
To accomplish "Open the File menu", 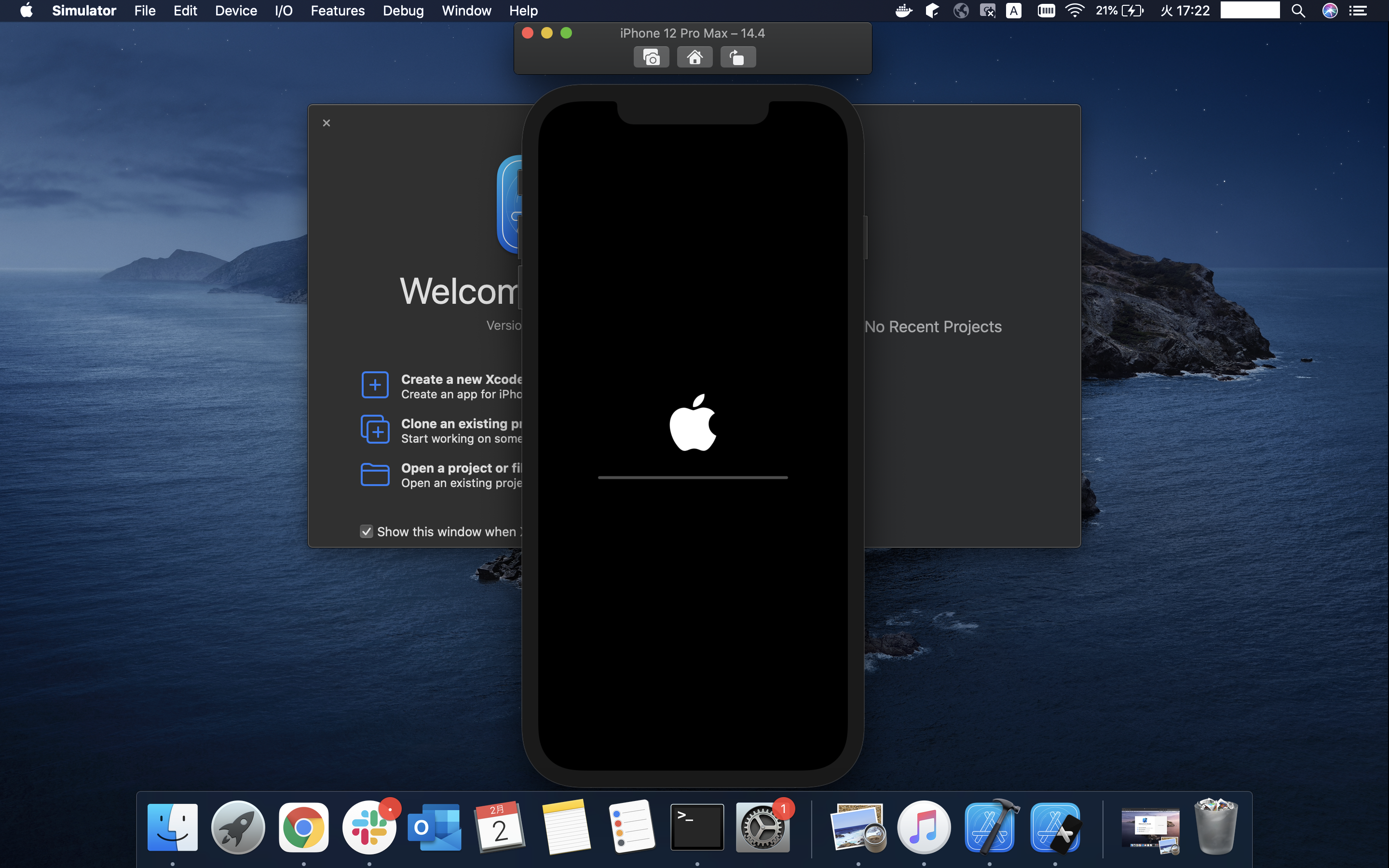I will click(145, 10).
